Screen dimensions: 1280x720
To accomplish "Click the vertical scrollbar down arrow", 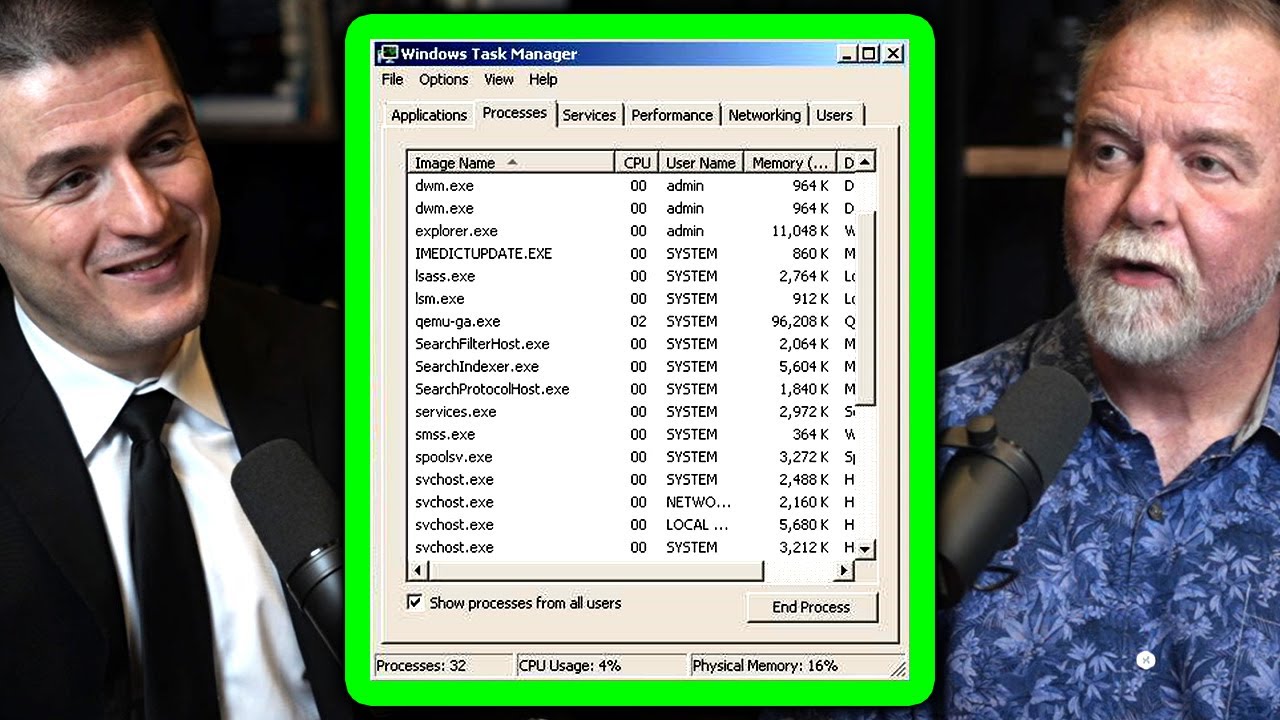I will (x=866, y=548).
